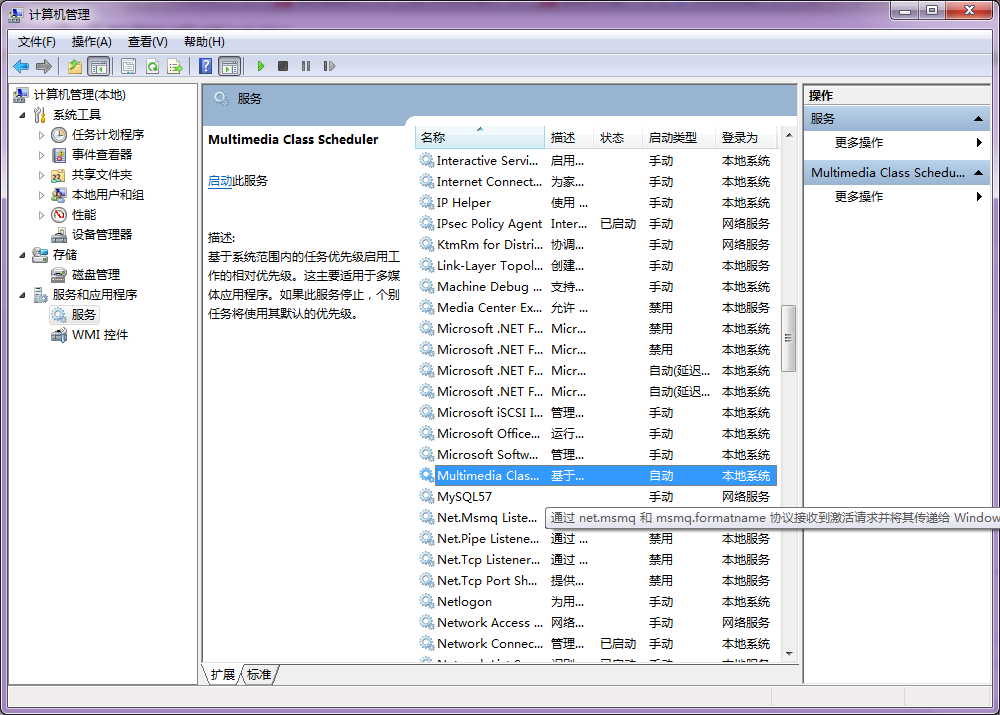Select 本地用户和组 in the tree
The image size is (1000, 715).
[x=108, y=195]
